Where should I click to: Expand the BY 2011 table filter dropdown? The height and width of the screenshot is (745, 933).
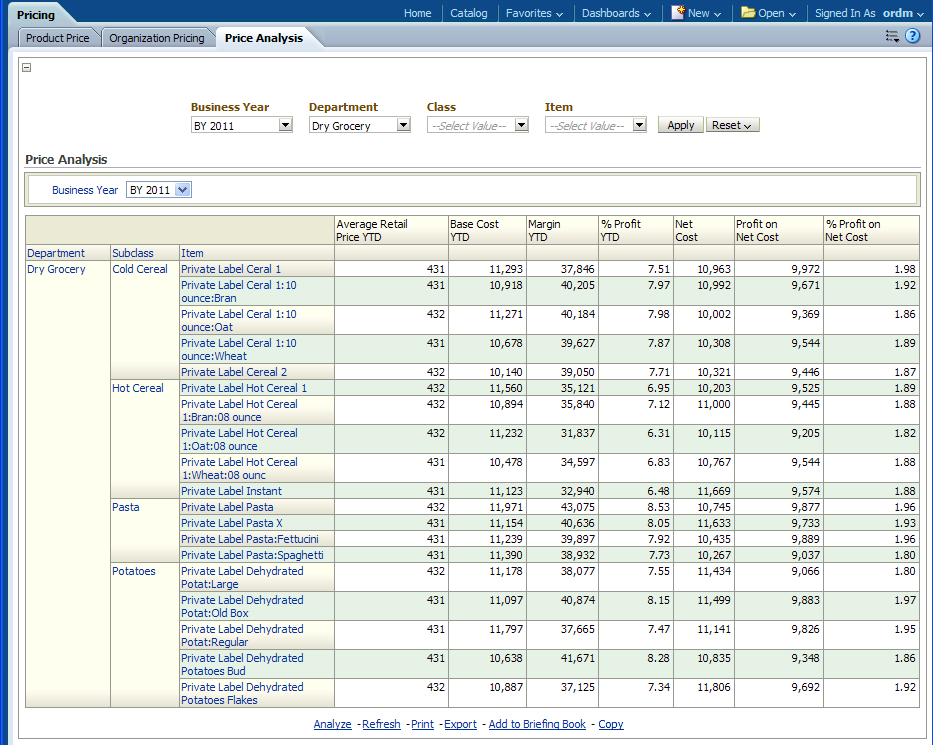point(182,190)
